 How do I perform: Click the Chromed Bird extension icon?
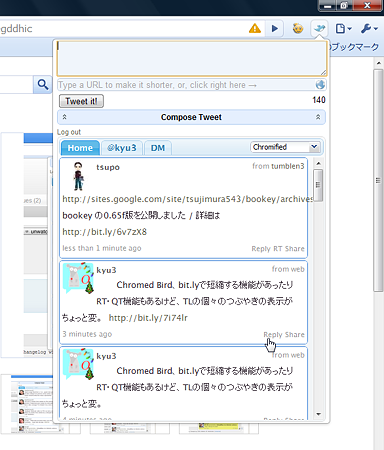click(319, 29)
